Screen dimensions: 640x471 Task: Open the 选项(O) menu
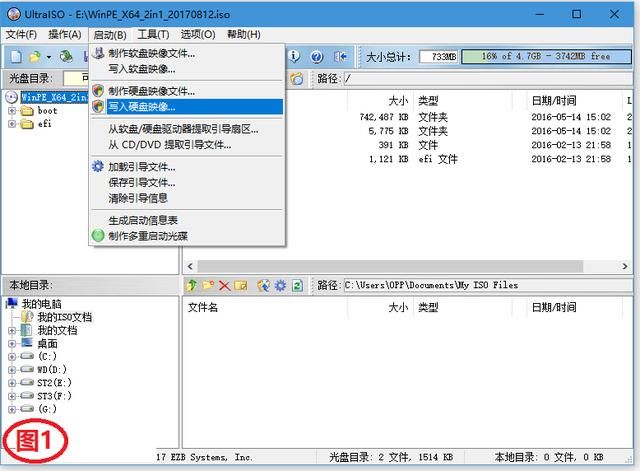pos(198,34)
